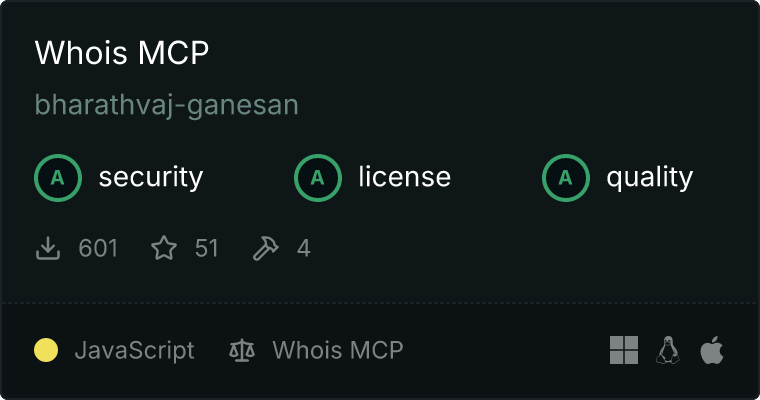Image resolution: width=760 pixels, height=400 pixels.
Task: Click the 601 downloads count
Action: [x=98, y=248]
